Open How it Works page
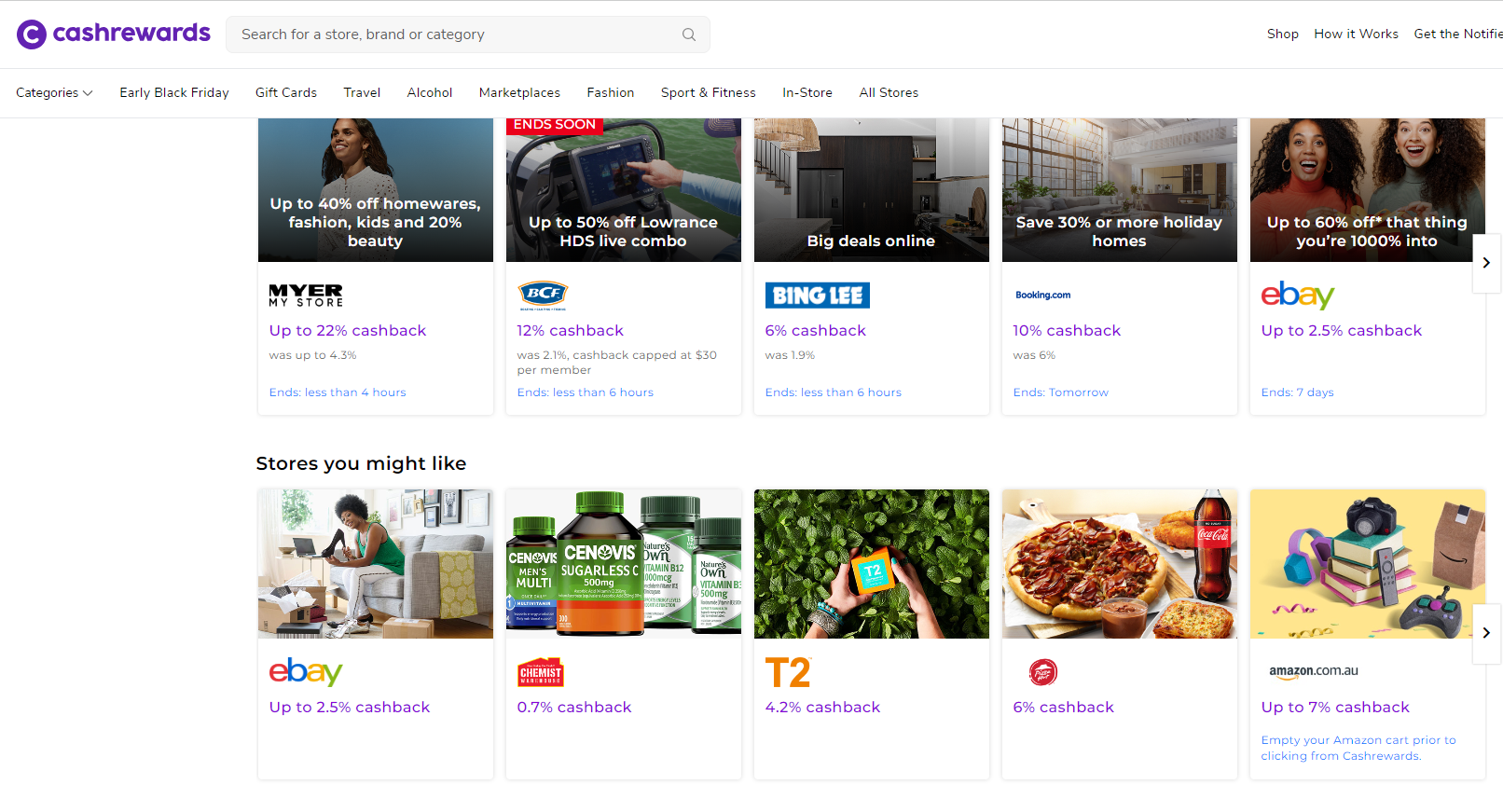The image size is (1503, 812). coord(1356,34)
